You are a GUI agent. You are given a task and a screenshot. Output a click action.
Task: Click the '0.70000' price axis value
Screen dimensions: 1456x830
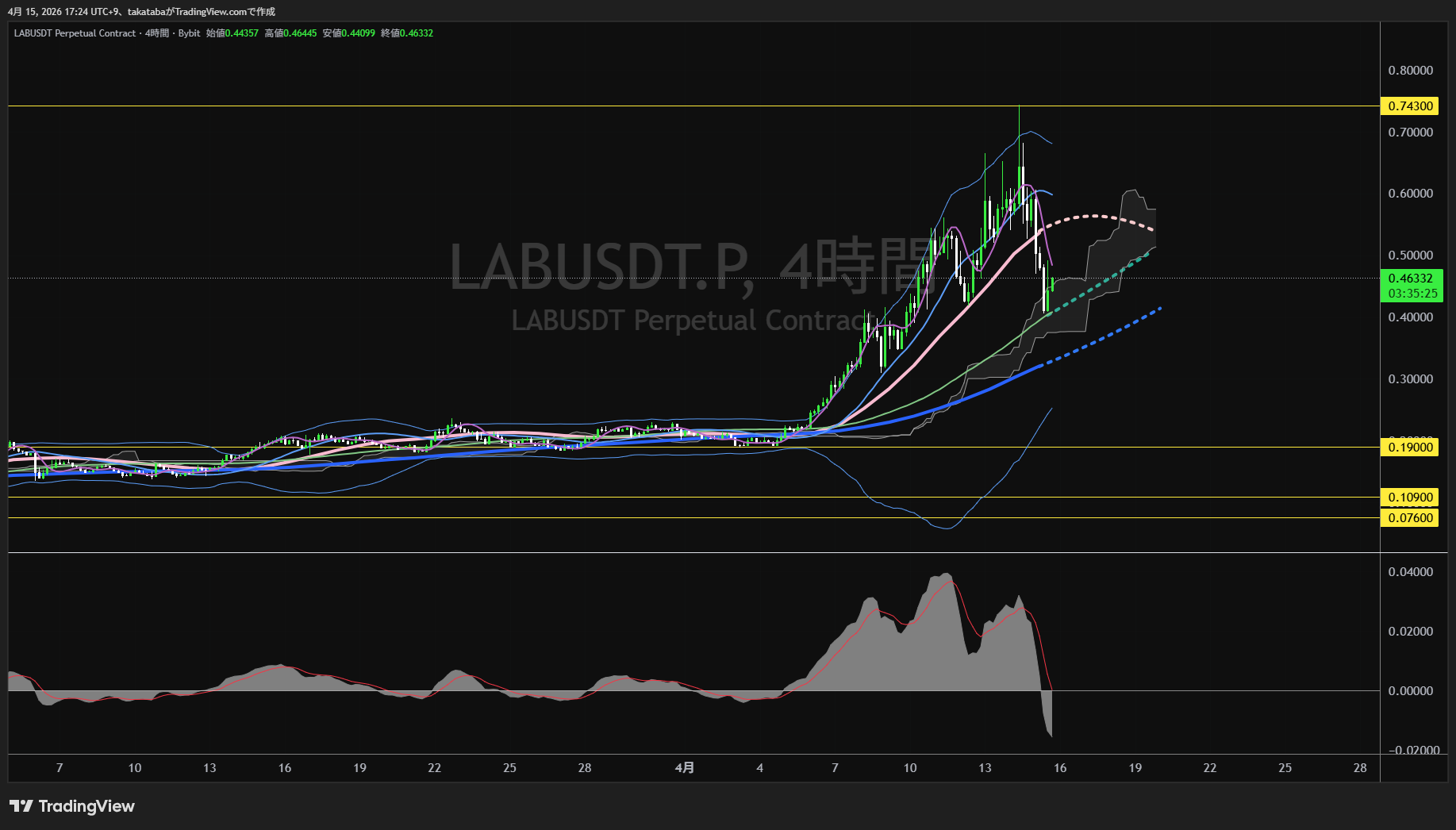pyautogui.click(x=1410, y=133)
